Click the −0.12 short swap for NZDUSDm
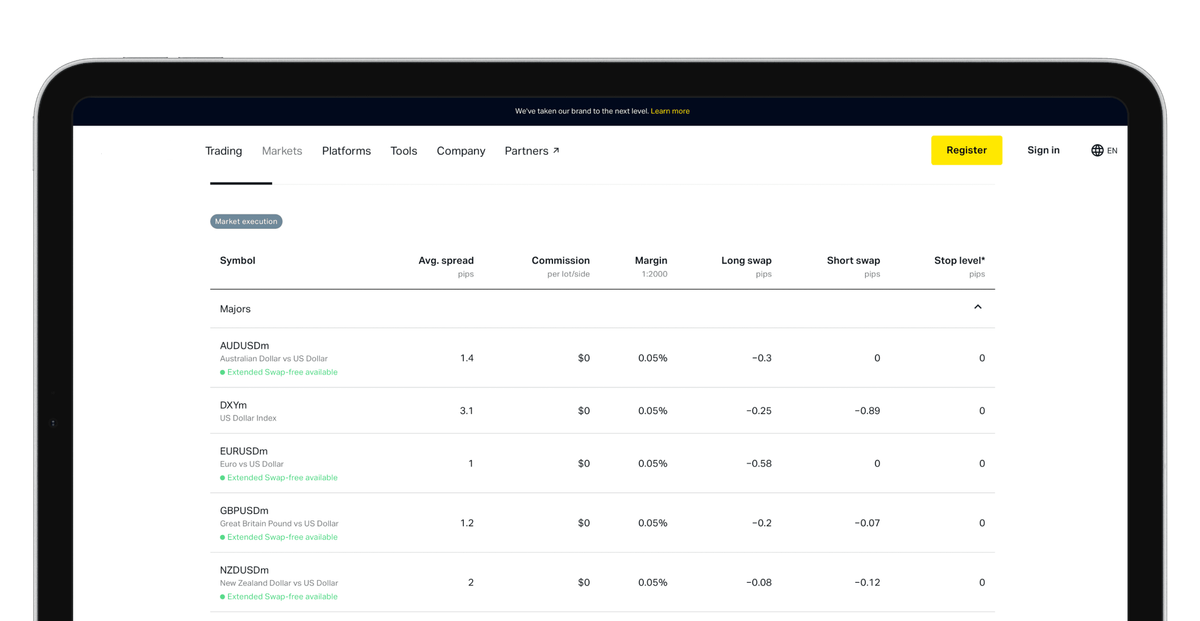1200x621 pixels. 866,583
